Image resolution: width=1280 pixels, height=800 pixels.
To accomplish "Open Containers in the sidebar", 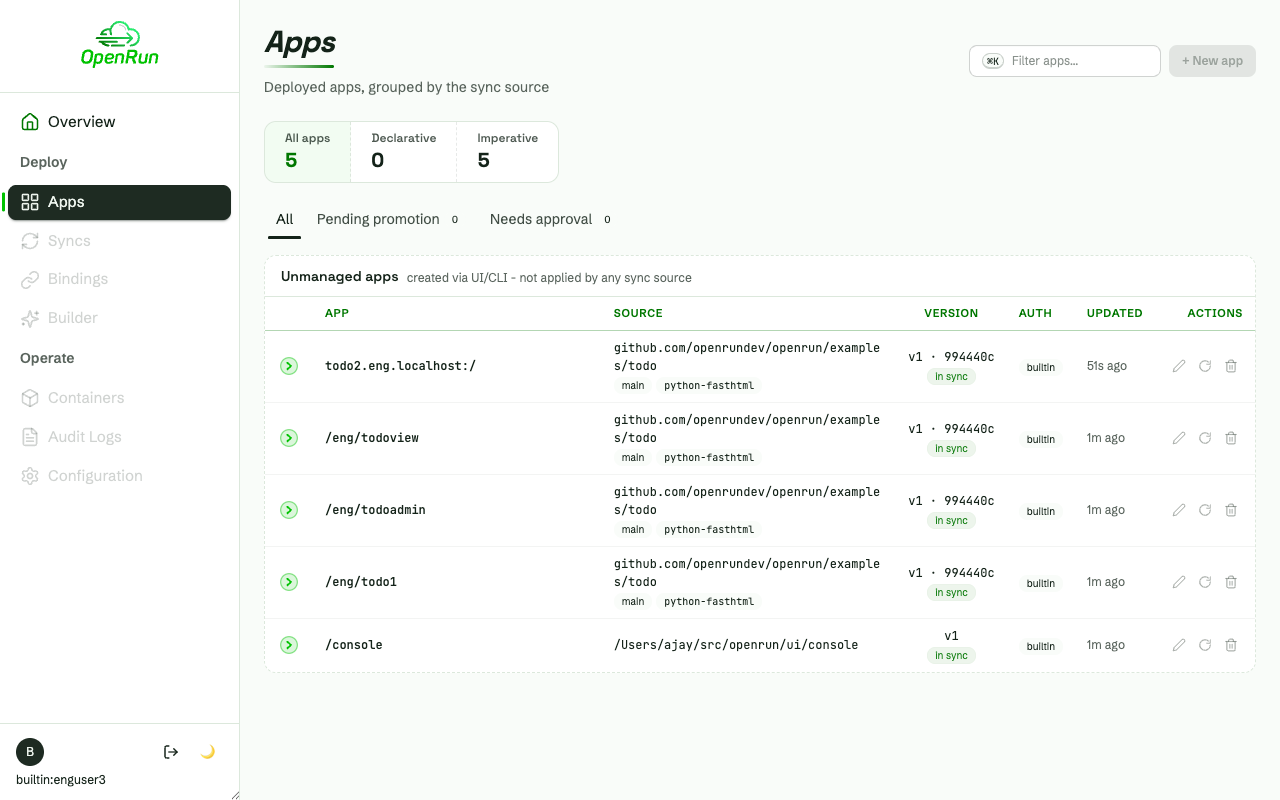I will [x=119, y=398].
